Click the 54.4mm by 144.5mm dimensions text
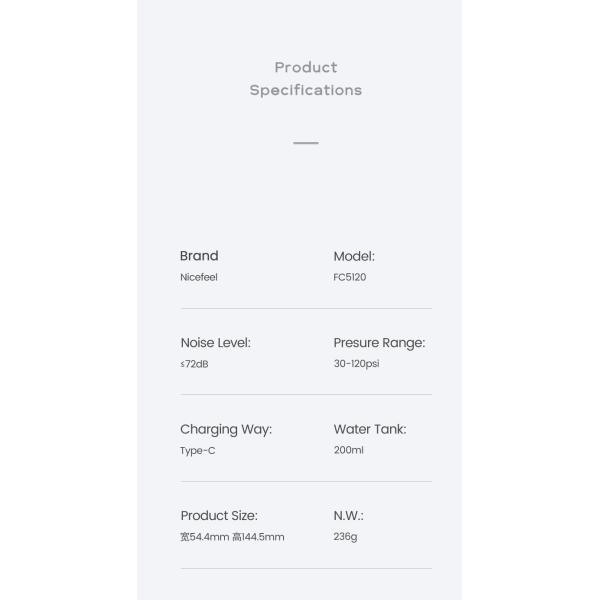The image size is (600, 600). pyautogui.click(x=232, y=537)
